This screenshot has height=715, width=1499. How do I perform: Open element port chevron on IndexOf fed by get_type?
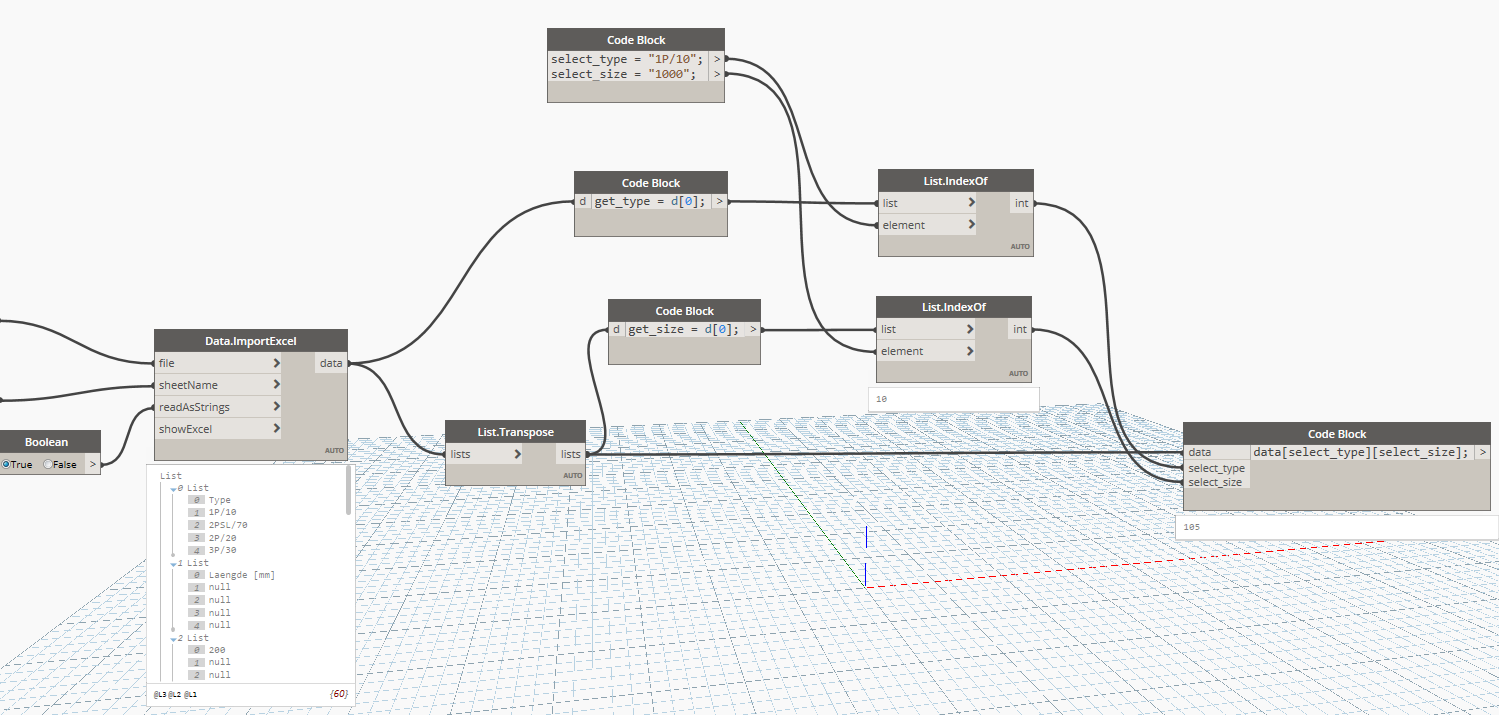coord(972,225)
